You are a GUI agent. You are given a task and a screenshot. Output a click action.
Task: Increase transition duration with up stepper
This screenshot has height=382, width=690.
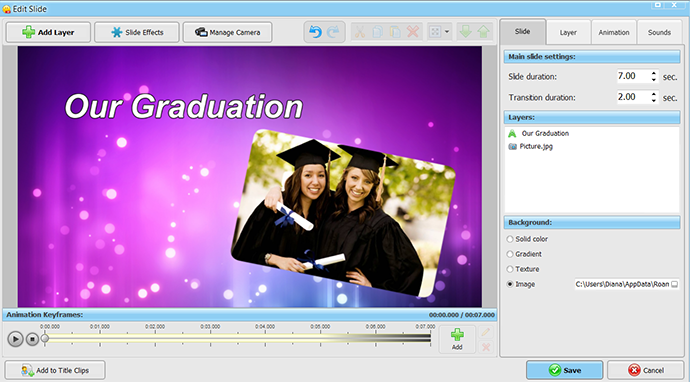coord(654,94)
